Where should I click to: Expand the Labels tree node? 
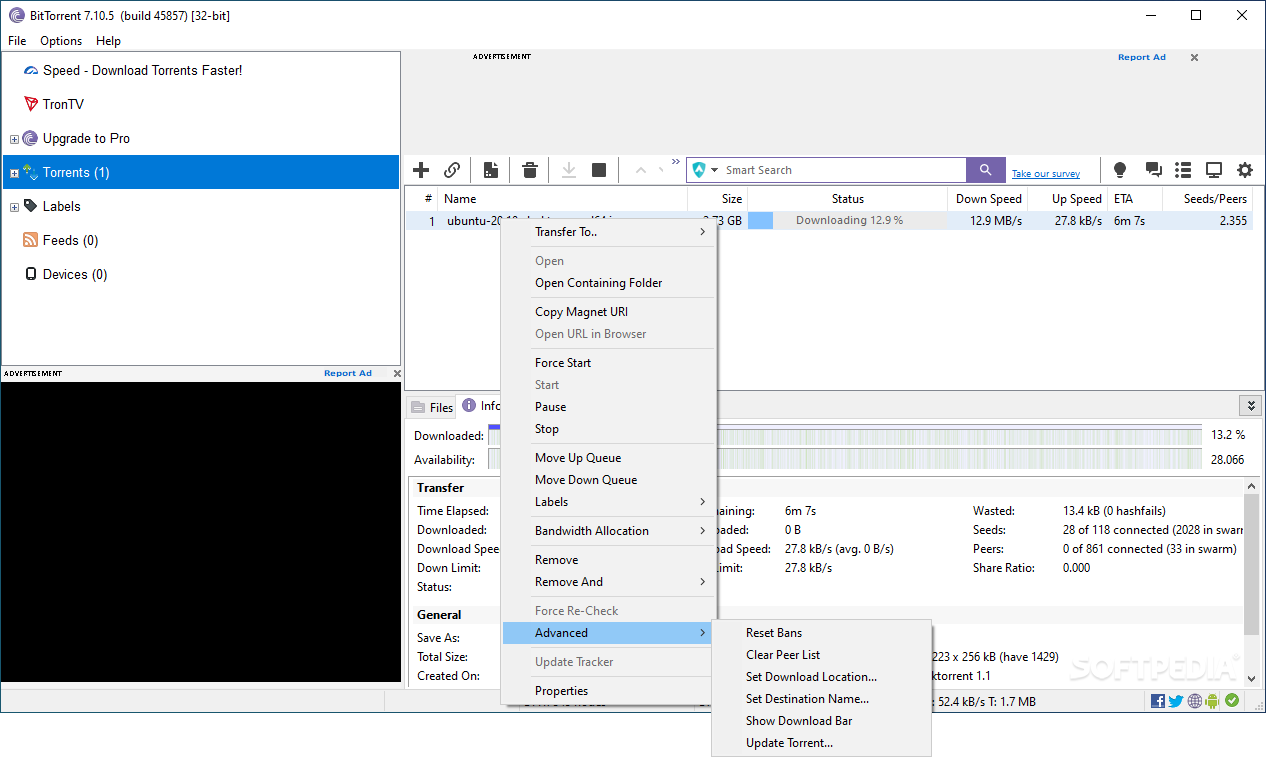14,207
